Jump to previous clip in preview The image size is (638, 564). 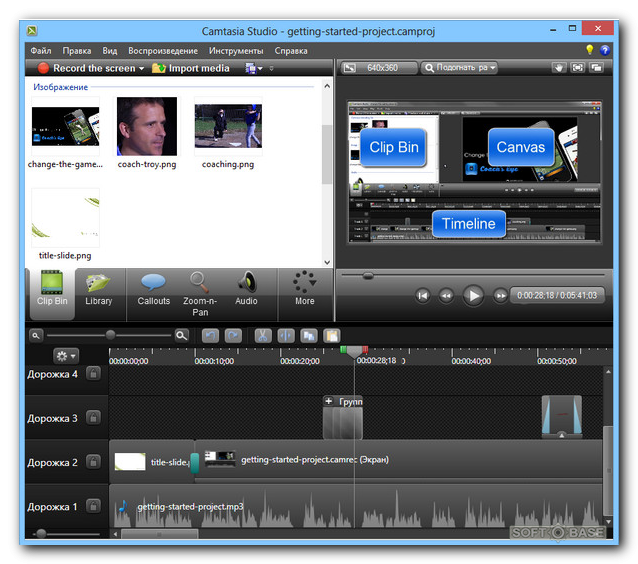pyautogui.click(x=423, y=295)
